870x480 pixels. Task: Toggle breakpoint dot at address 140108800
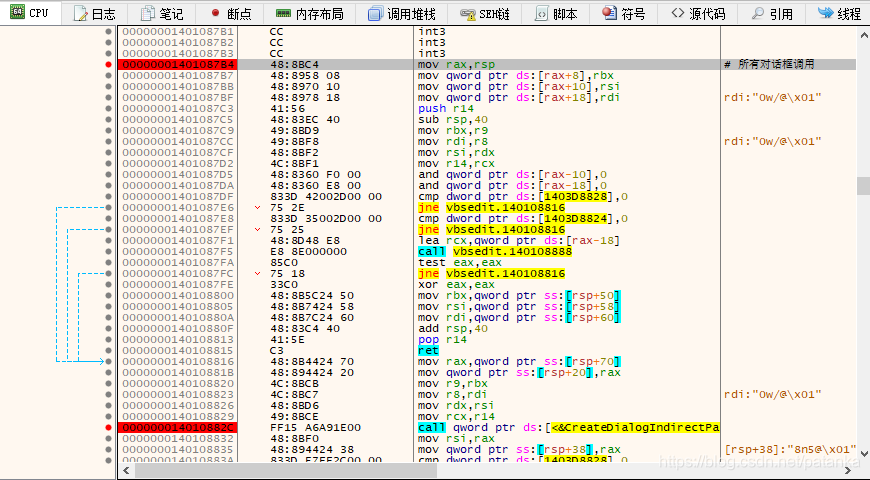(108, 295)
